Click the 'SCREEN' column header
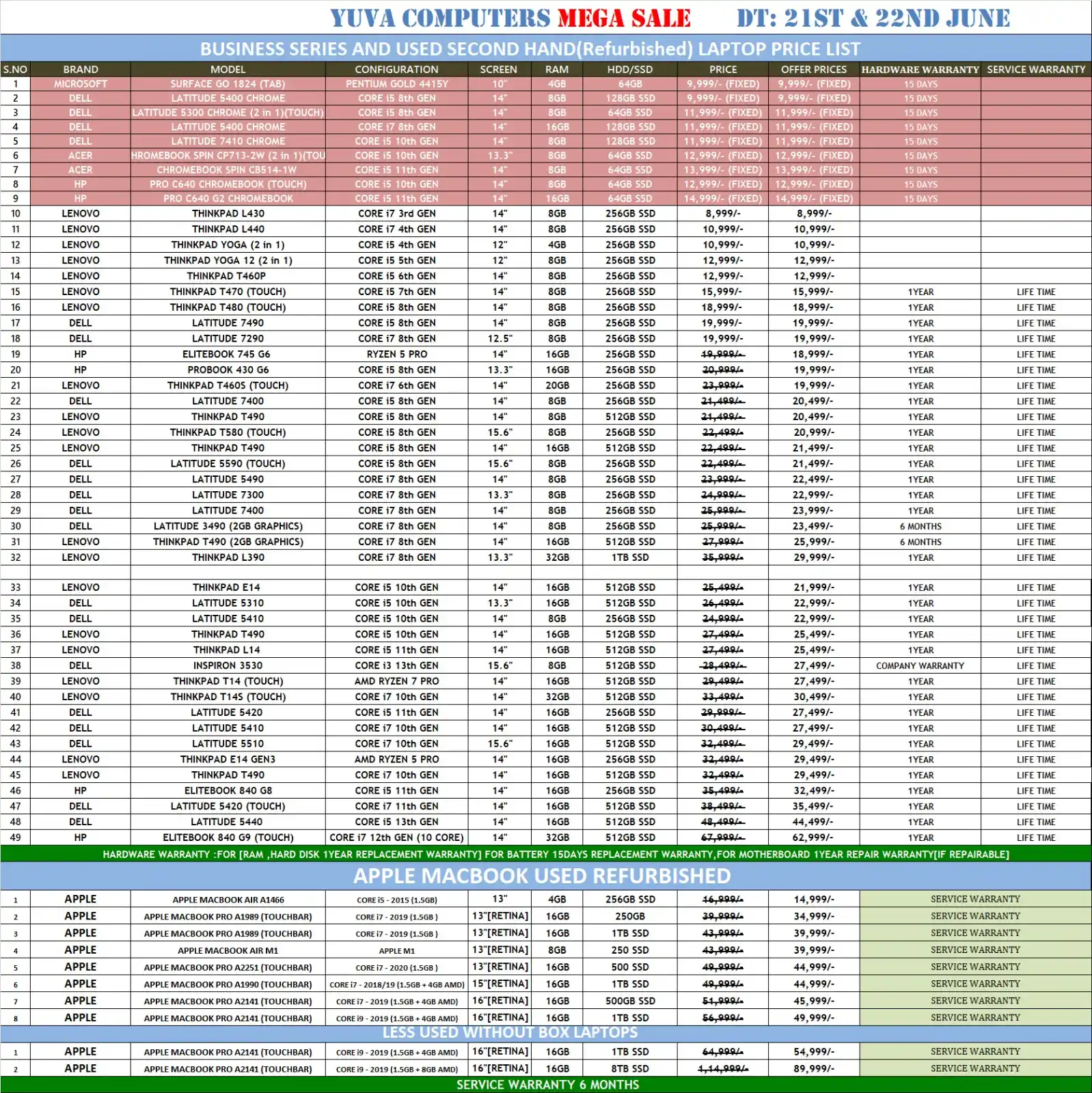The width and height of the screenshot is (1092, 1093). pos(499,70)
